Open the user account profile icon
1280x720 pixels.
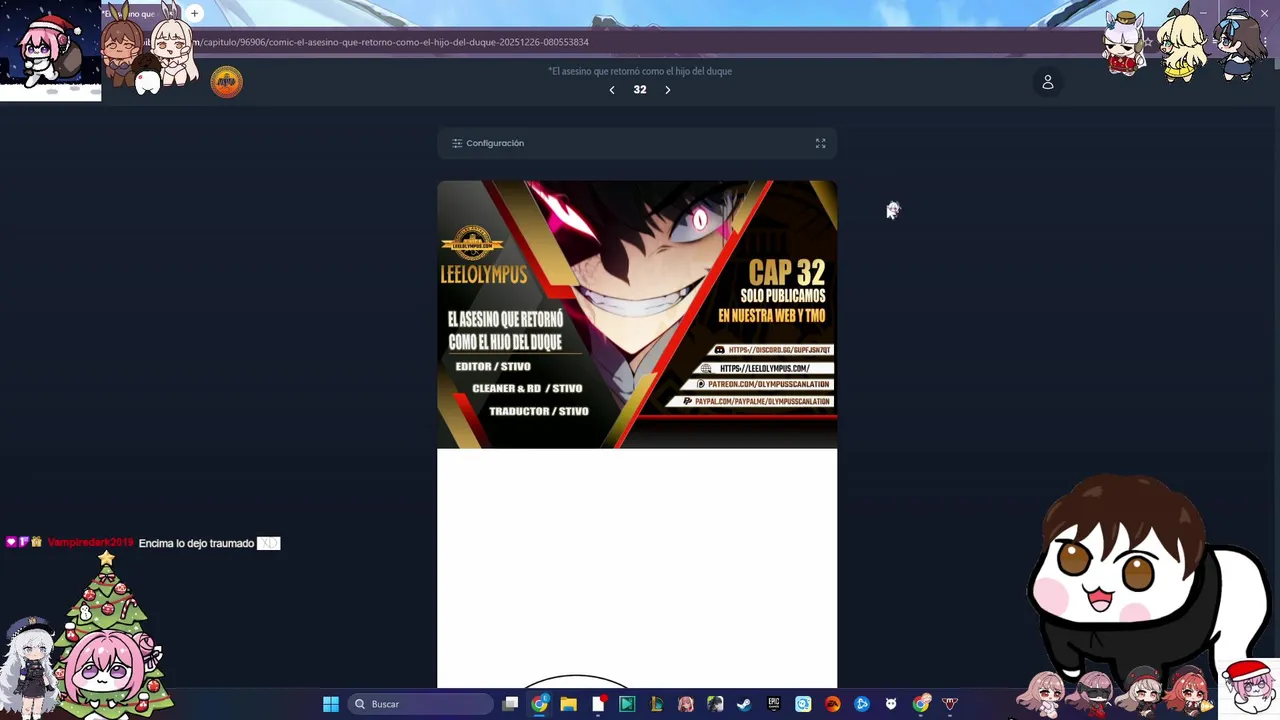pyautogui.click(x=1048, y=82)
